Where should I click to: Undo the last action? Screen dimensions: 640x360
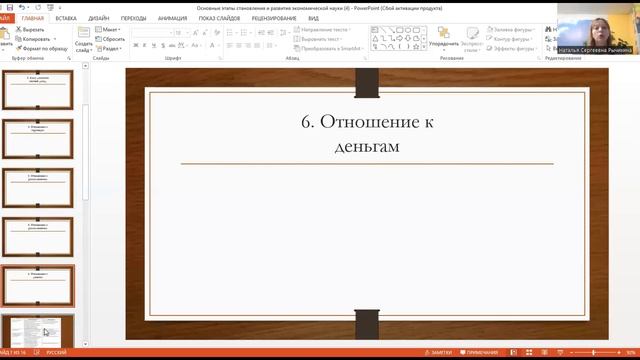click(x=22, y=8)
